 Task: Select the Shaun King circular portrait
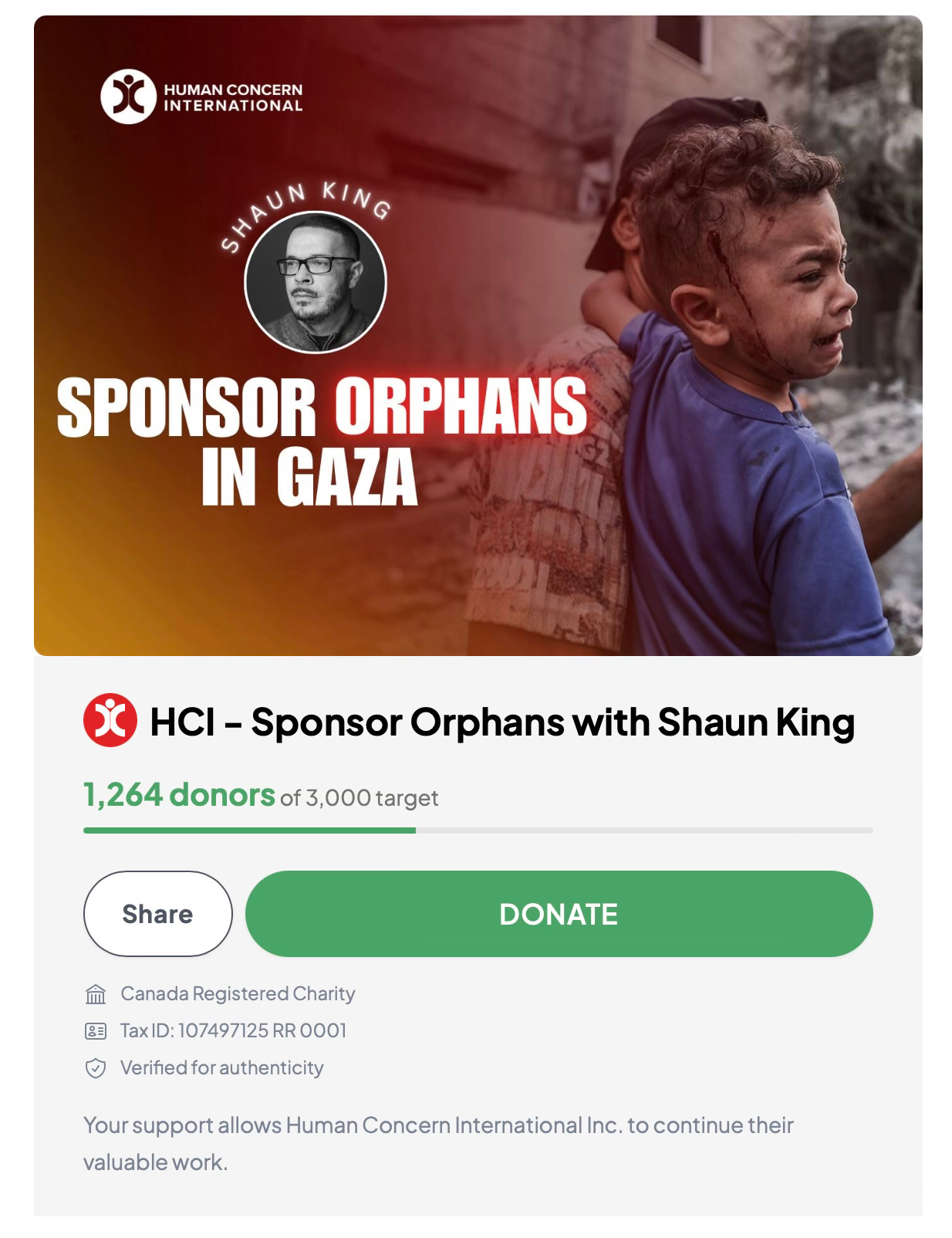[315, 281]
